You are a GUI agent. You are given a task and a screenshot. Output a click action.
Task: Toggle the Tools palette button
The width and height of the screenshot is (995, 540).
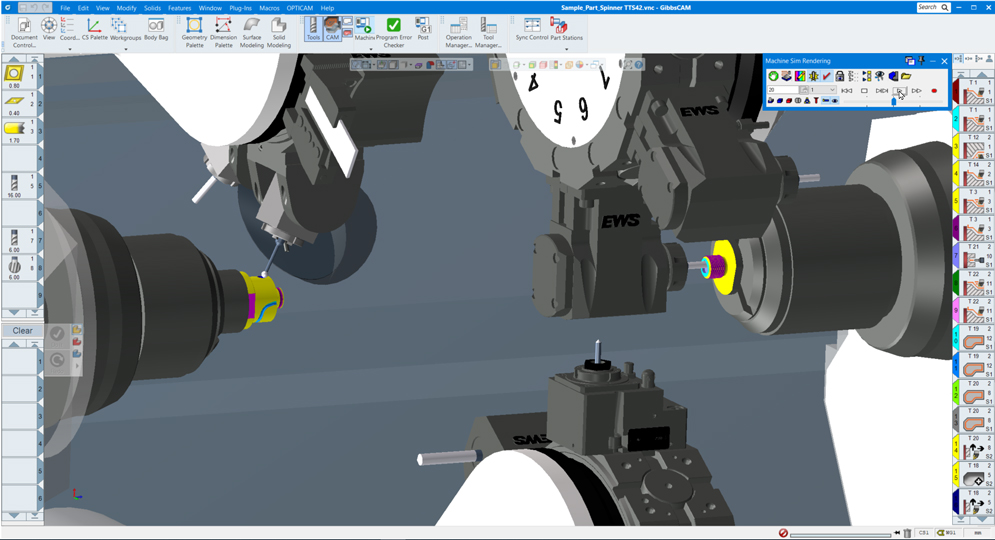point(313,28)
